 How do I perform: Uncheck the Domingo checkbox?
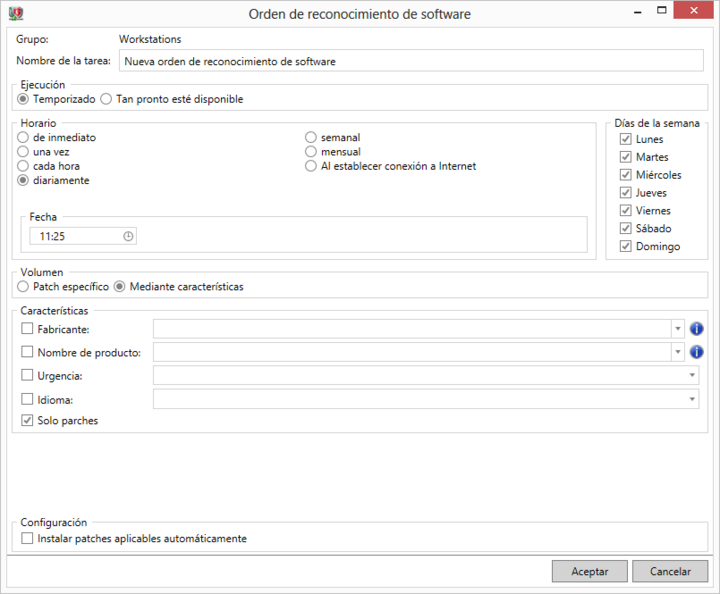625,246
